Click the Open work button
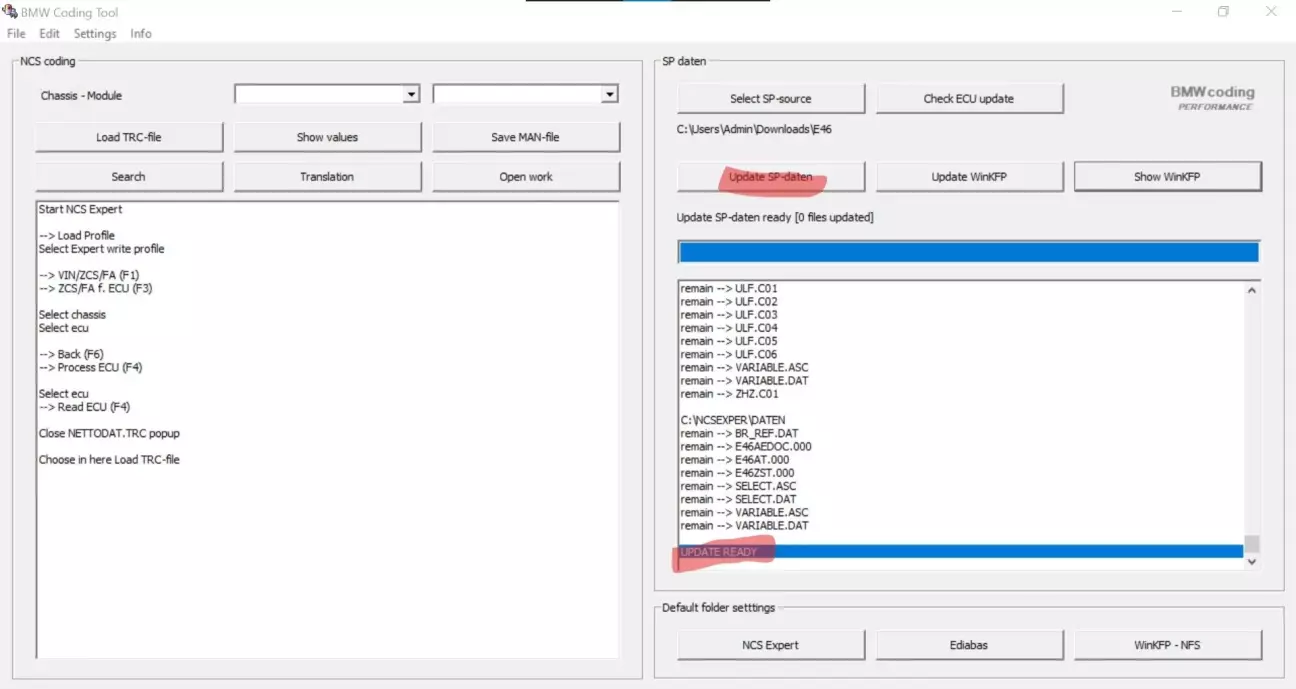The height and width of the screenshot is (689, 1296). (526, 176)
